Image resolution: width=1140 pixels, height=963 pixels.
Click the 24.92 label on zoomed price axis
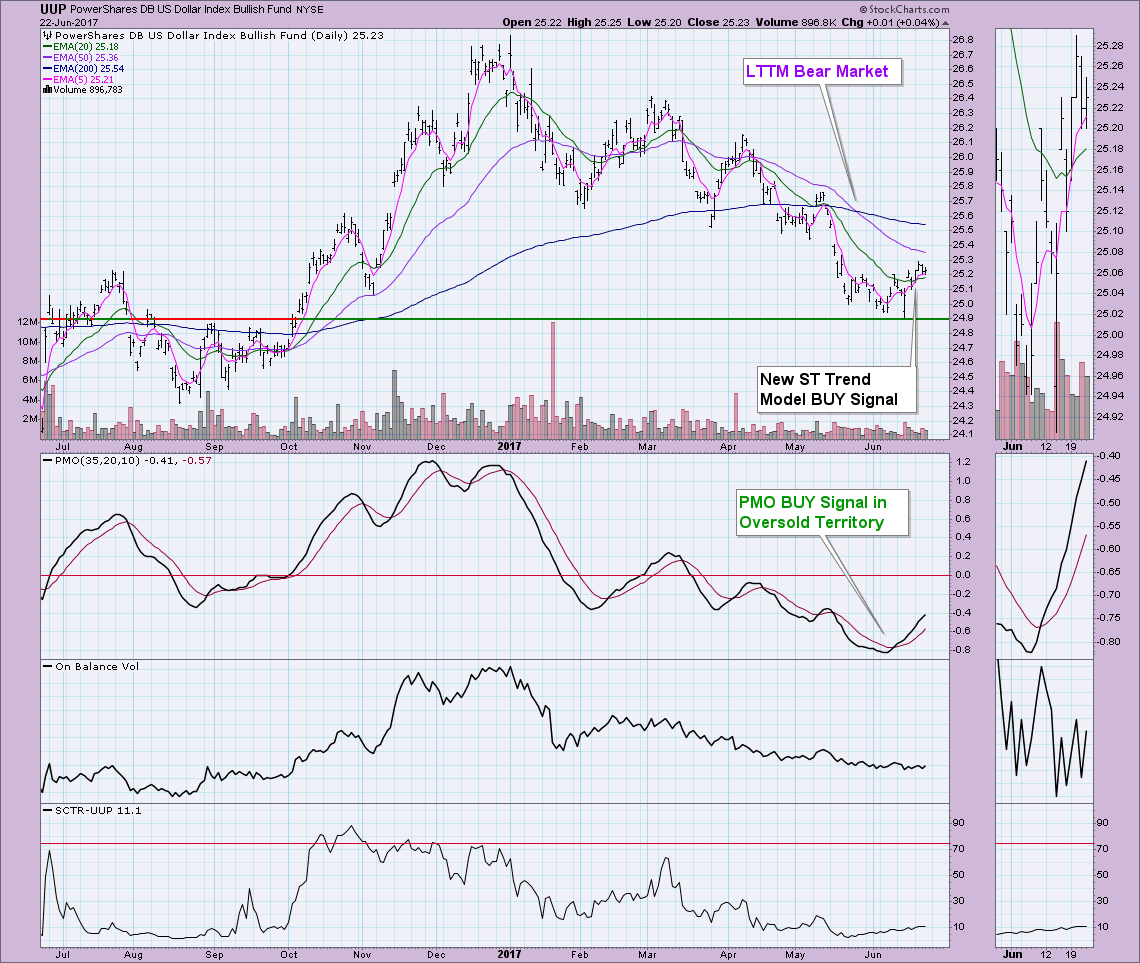click(1109, 416)
